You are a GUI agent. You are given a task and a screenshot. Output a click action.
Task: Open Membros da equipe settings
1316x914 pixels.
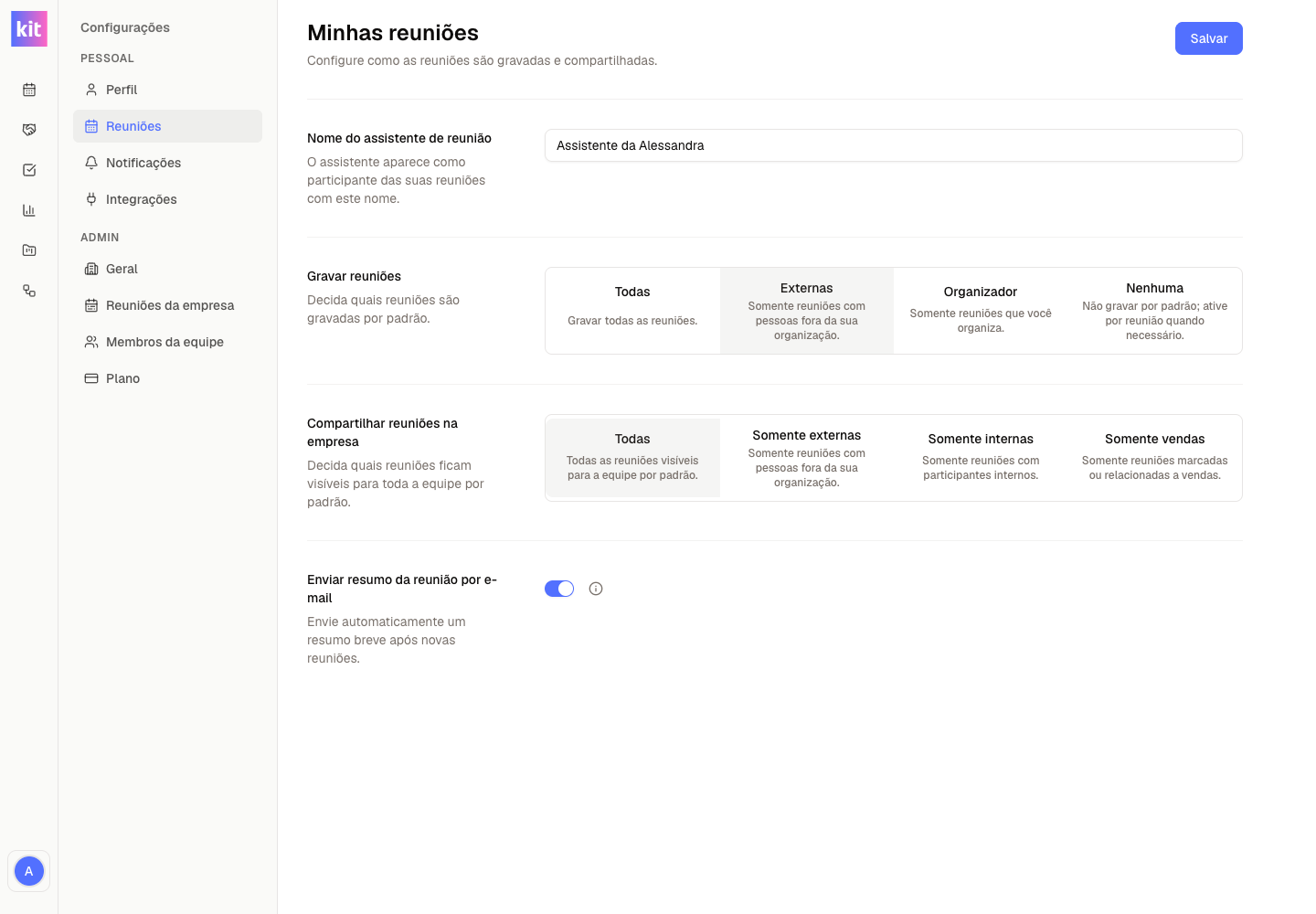[167, 342]
